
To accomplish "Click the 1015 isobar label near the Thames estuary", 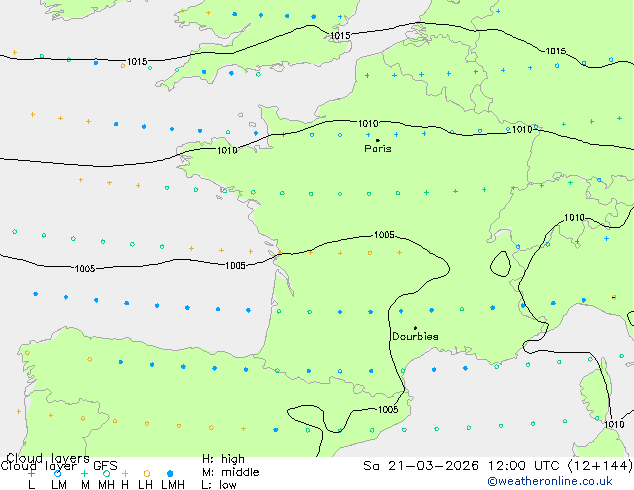I will pos(340,36).
